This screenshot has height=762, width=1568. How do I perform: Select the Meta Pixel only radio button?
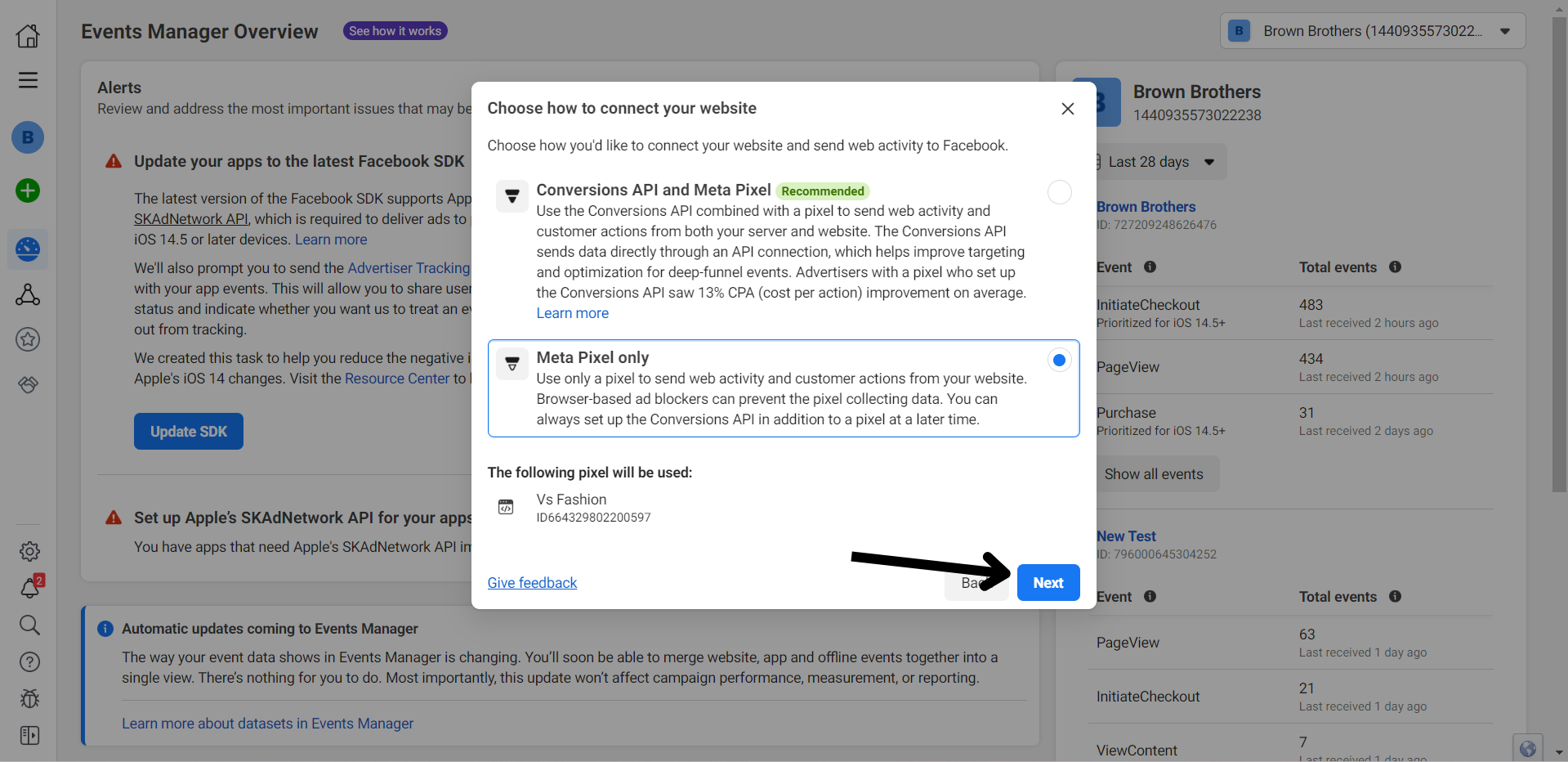pyautogui.click(x=1059, y=360)
